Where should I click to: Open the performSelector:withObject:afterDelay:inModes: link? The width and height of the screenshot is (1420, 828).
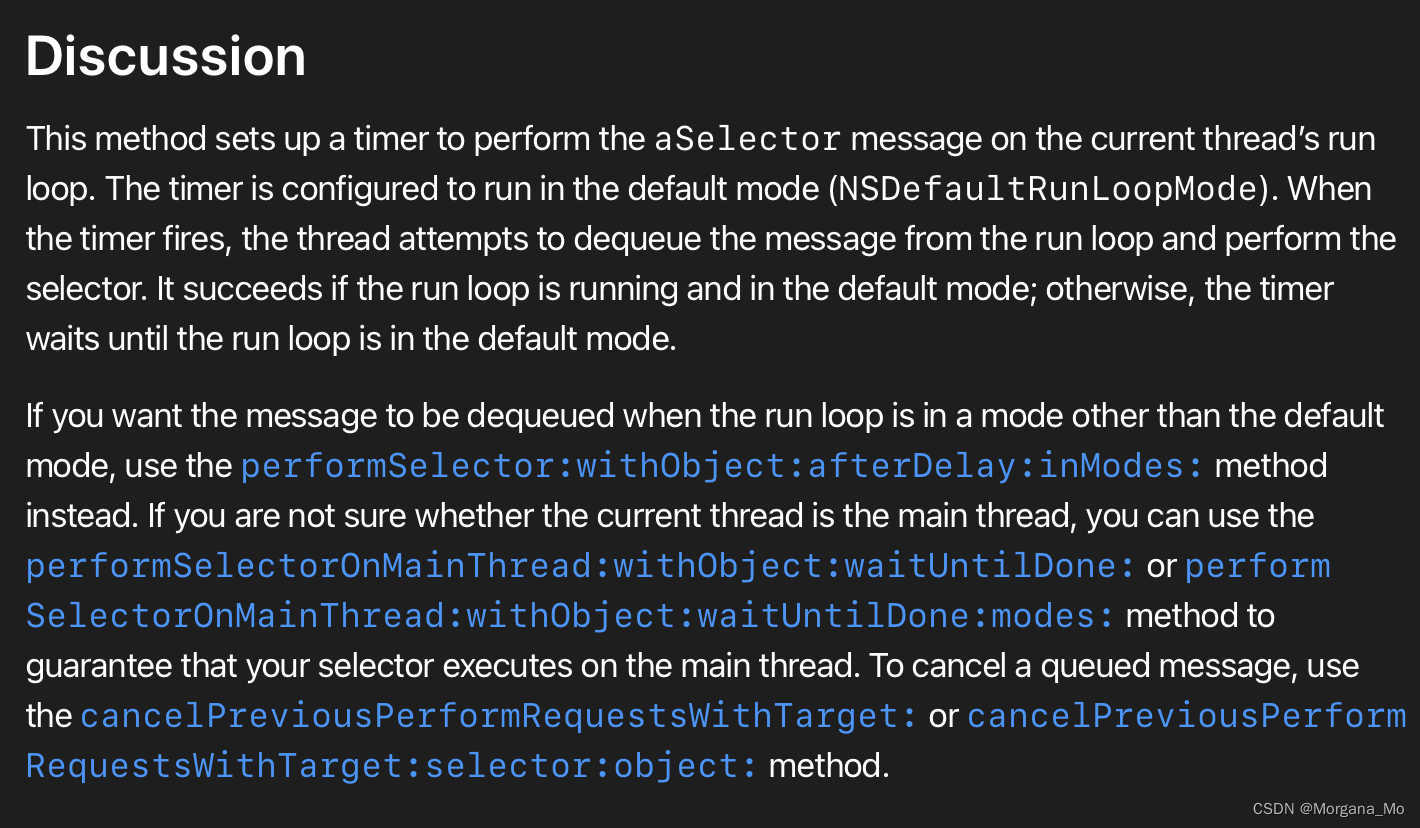pos(723,466)
